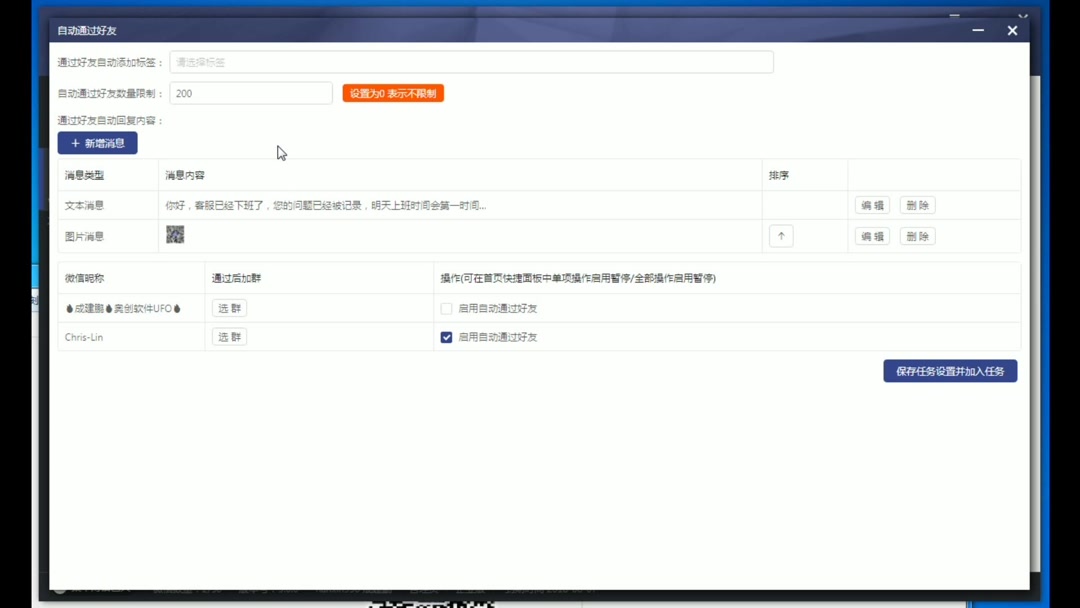Viewport: 1080px width, 608px height.
Task: Click the 新增消息 button
Action: [97, 143]
